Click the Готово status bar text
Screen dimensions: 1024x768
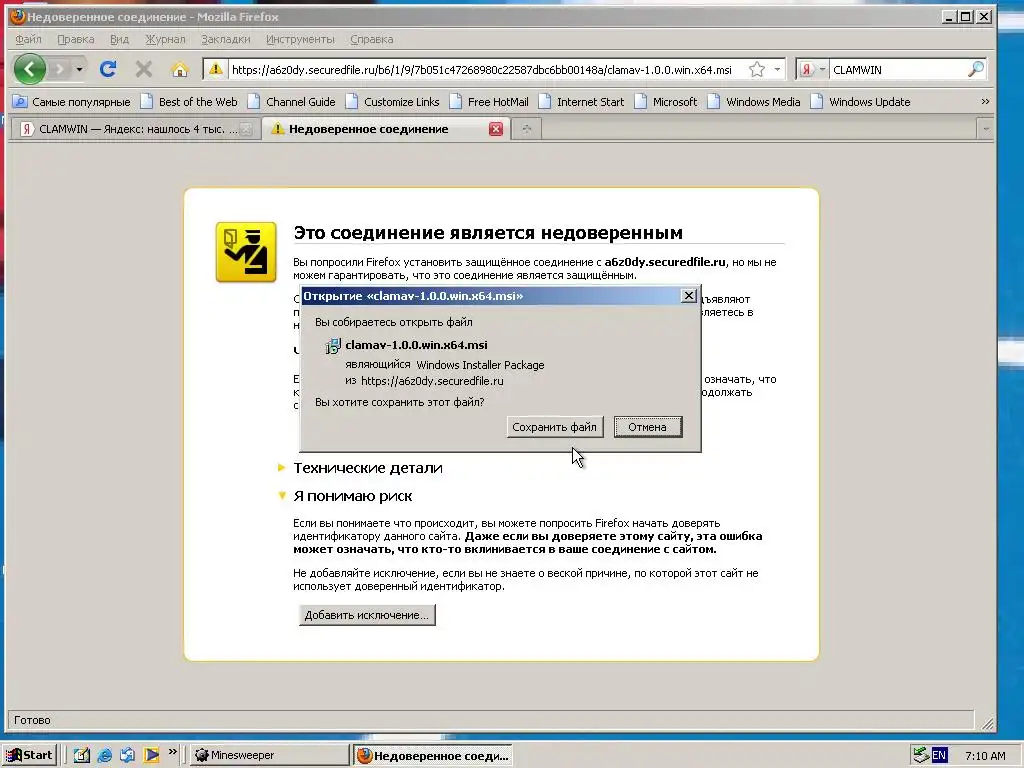32,720
